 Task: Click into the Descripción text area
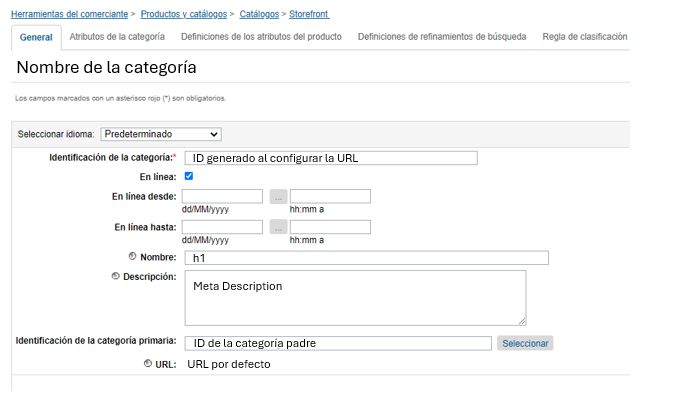click(x=355, y=298)
